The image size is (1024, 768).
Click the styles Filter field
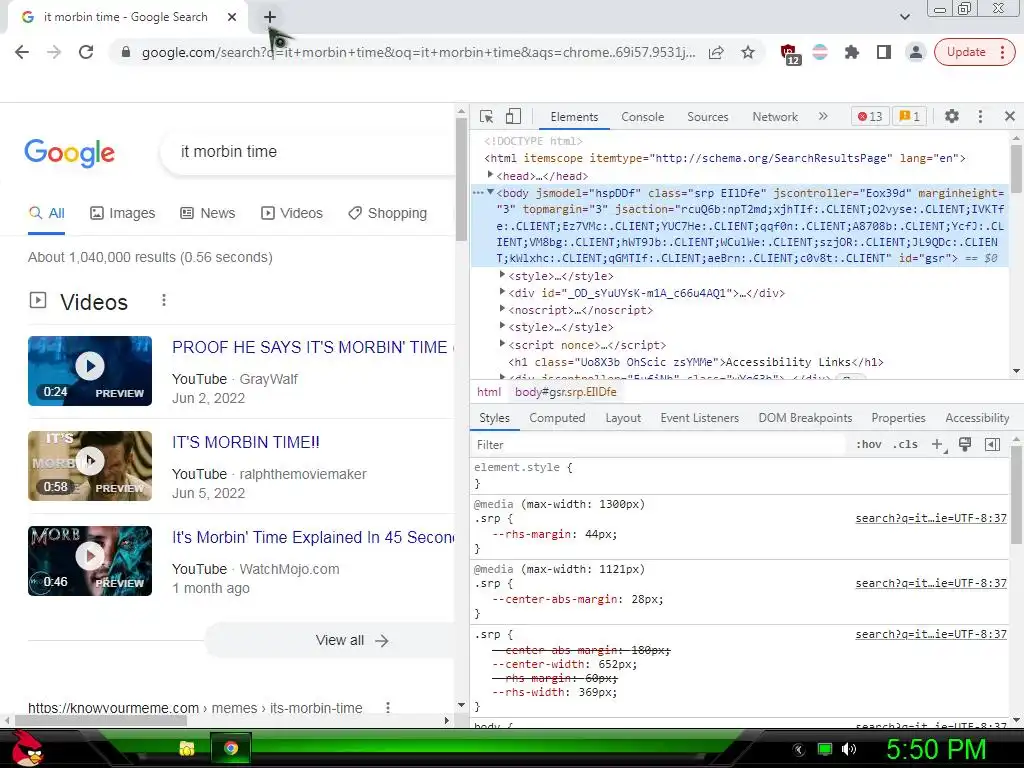coord(658,445)
